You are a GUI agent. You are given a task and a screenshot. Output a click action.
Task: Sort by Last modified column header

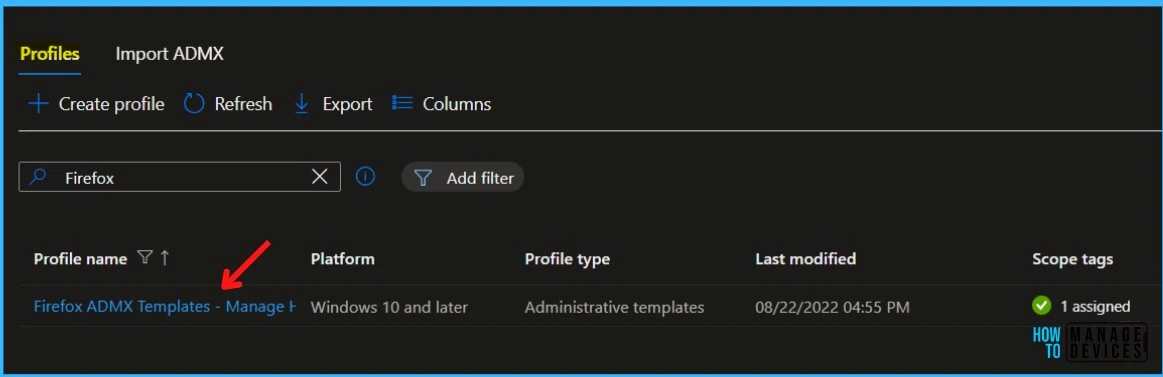click(x=805, y=259)
